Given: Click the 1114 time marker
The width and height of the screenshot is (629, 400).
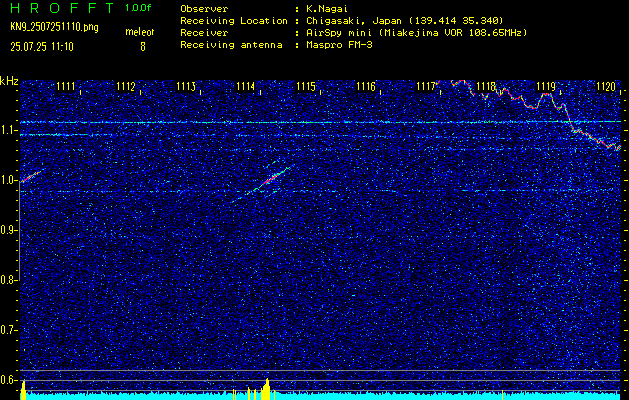Looking at the screenshot, I should [x=246, y=86].
